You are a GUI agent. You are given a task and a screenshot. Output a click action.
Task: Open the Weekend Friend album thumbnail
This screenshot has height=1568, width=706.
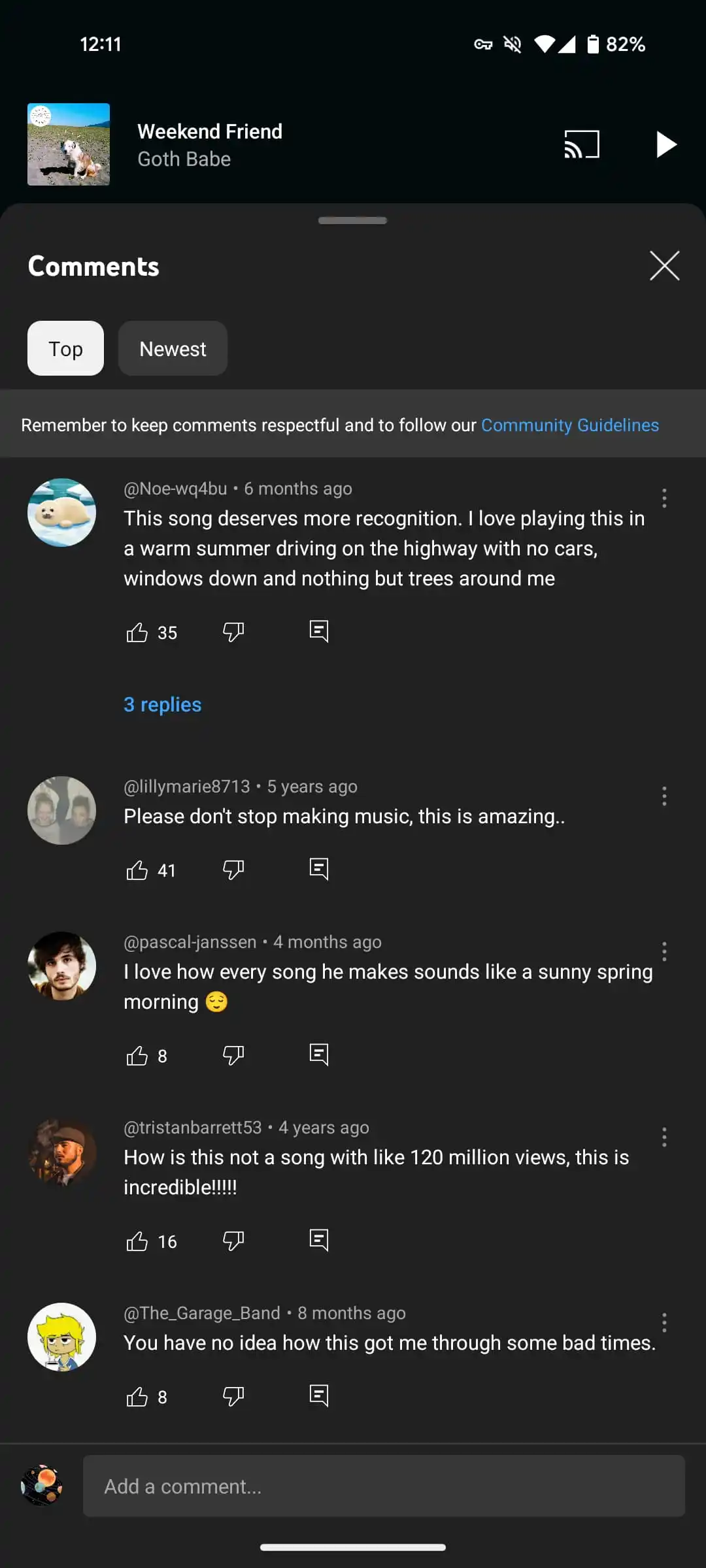point(69,144)
